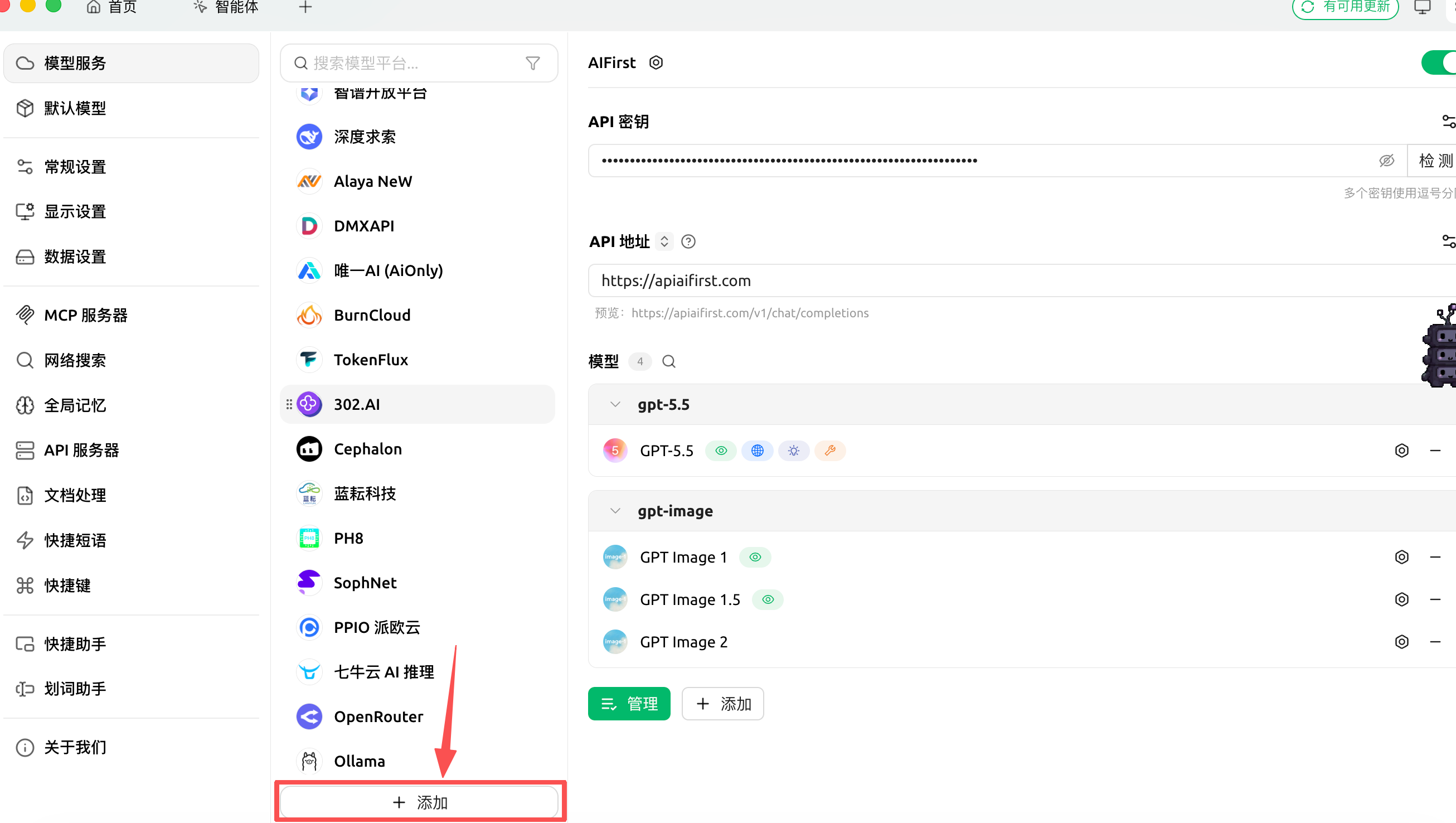Click the display icon next to update button
Viewport: 1456px width, 823px height.
(x=1422, y=7)
